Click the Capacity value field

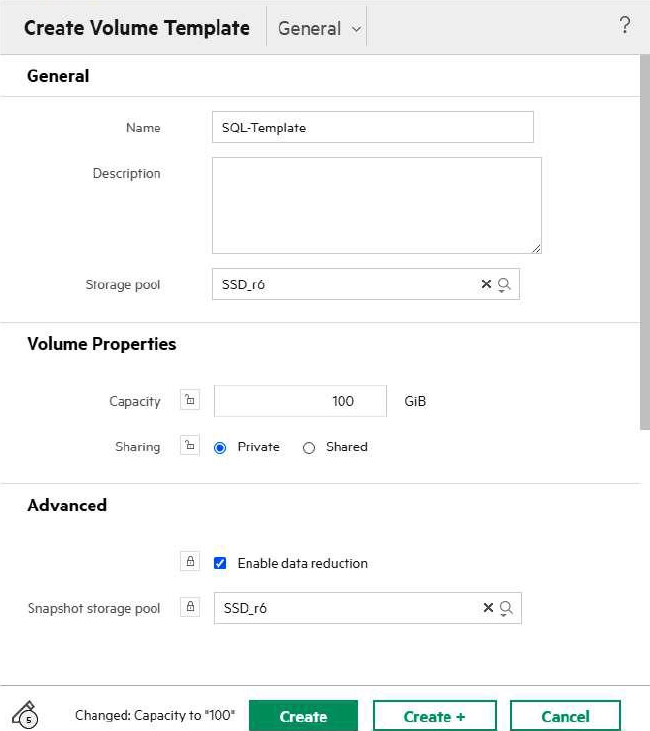pyautogui.click(x=300, y=401)
